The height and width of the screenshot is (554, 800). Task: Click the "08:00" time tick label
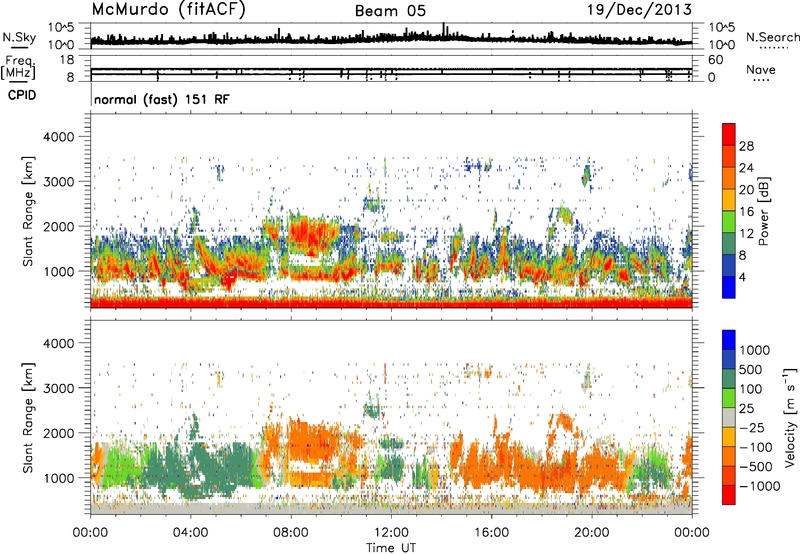tap(291, 533)
